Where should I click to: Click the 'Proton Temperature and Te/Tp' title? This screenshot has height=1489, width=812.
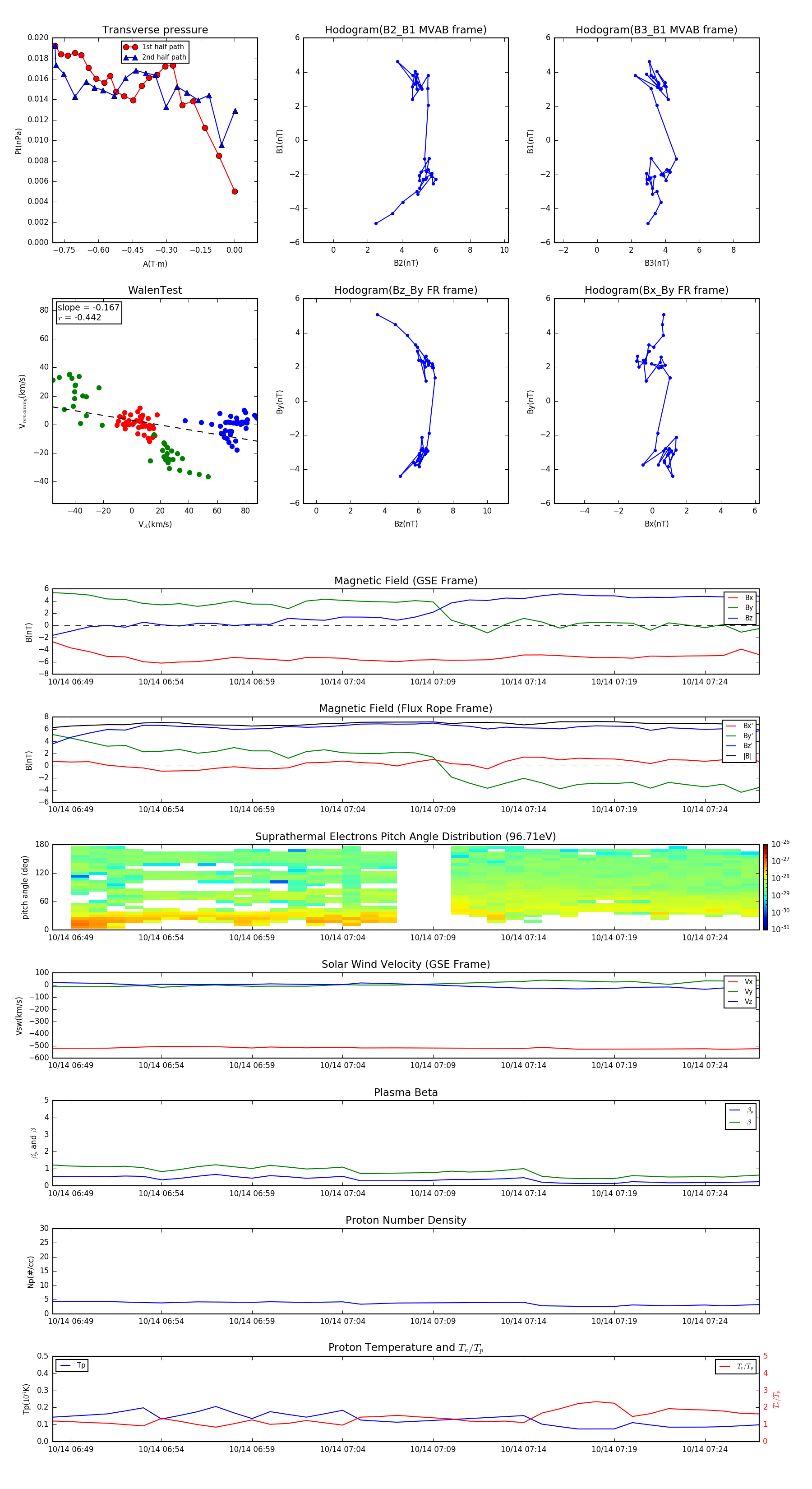(x=406, y=1348)
